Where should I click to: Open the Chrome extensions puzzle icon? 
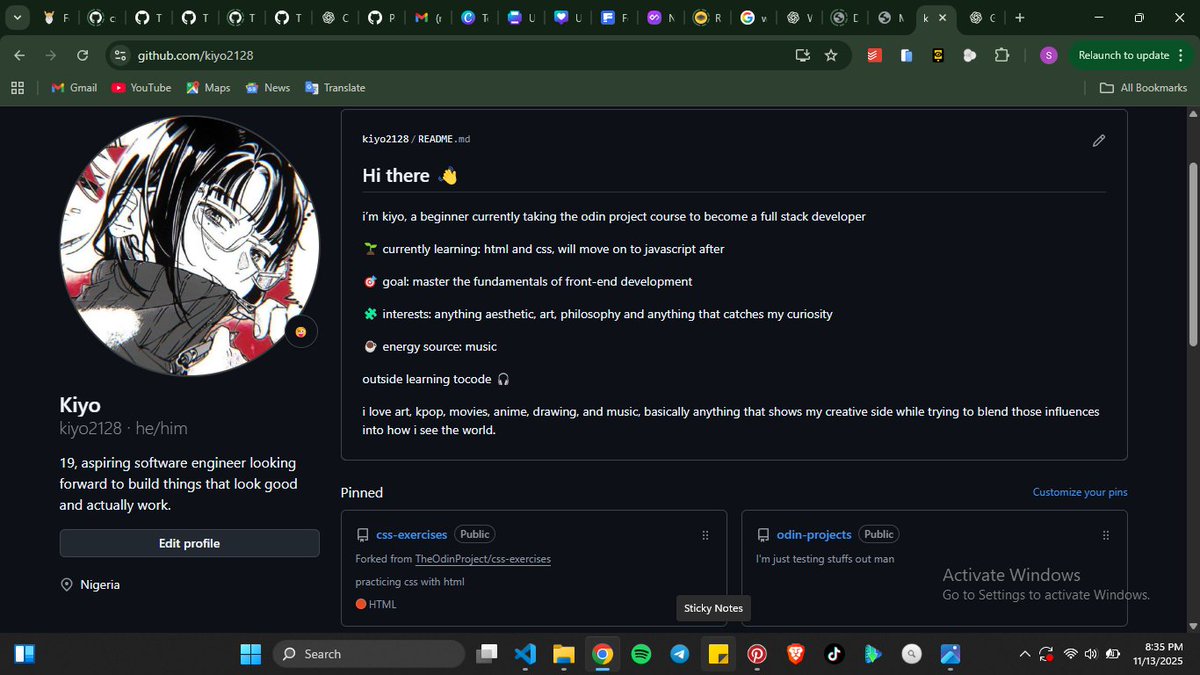tap(1002, 56)
